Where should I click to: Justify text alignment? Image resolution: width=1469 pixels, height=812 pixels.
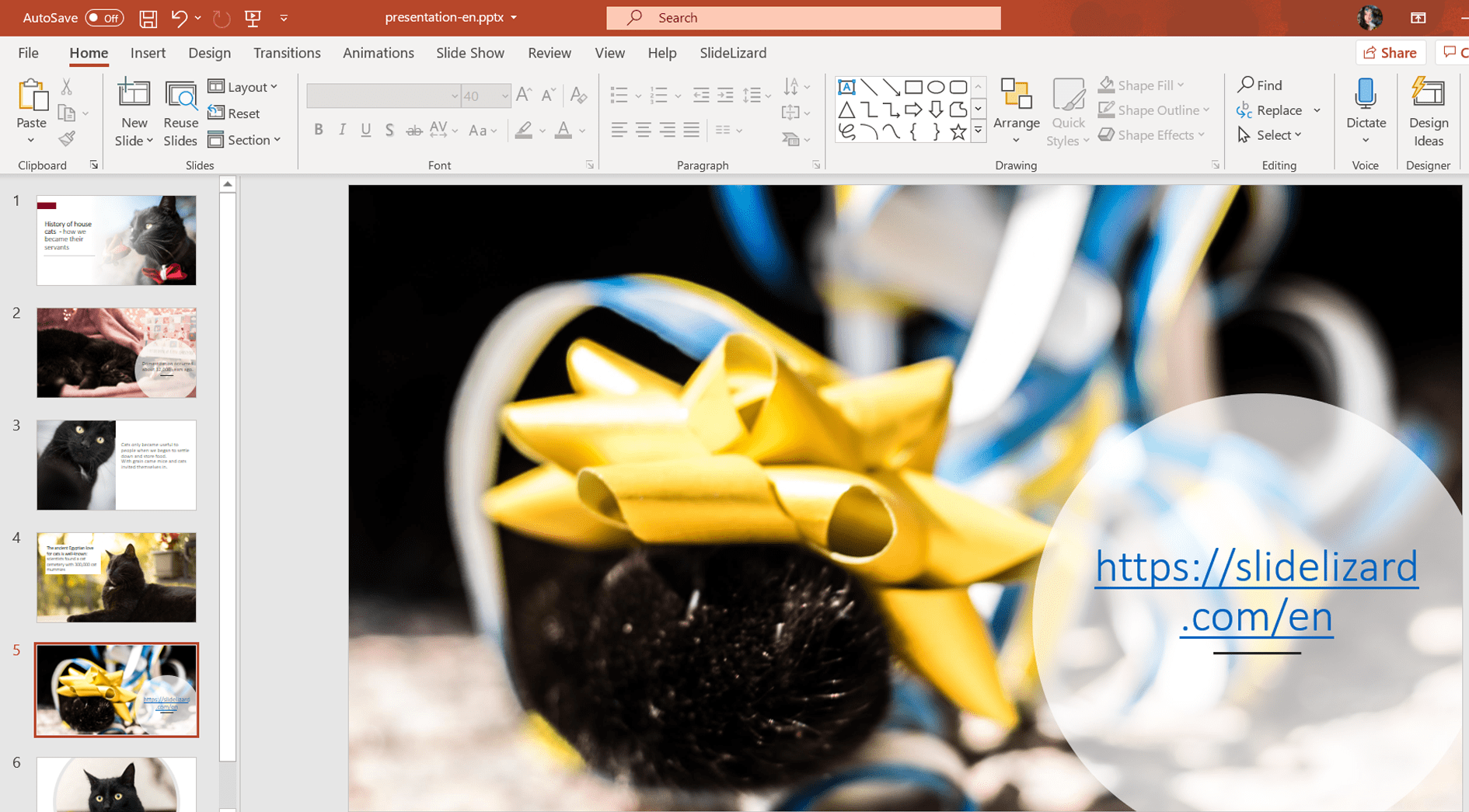[692, 131]
